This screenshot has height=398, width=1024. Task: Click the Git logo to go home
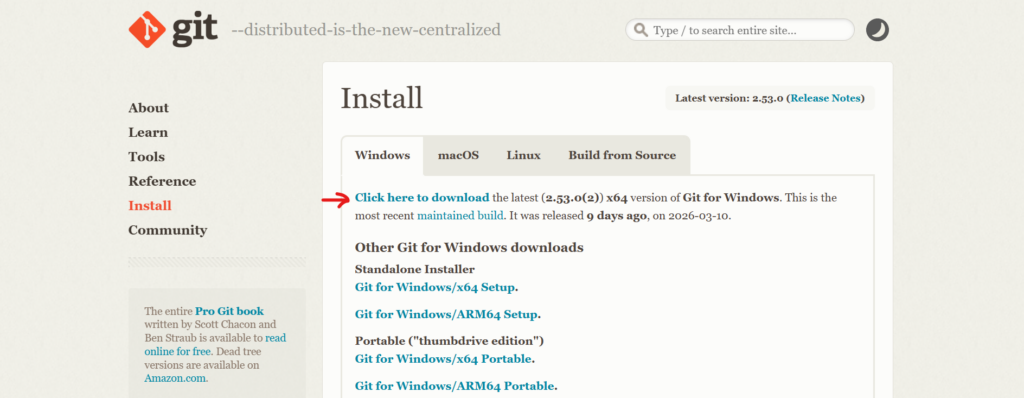coord(173,29)
